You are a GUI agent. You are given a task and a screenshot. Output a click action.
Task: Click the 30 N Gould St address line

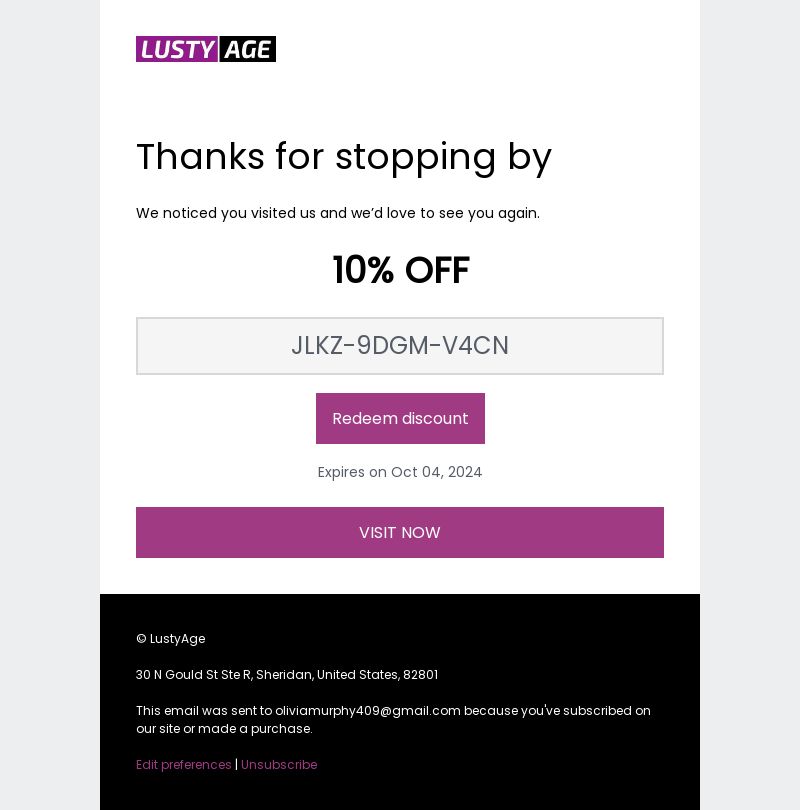click(x=287, y=674)
